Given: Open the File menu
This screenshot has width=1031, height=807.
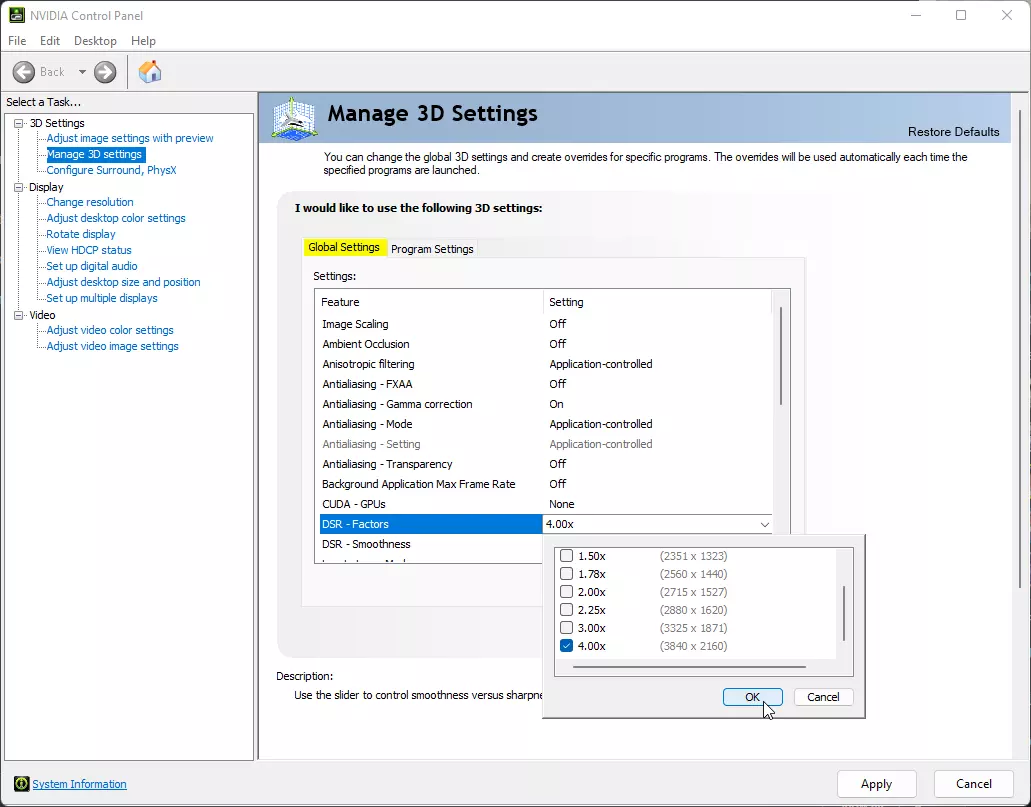Looking at the screenshot, I should point(17,41).
